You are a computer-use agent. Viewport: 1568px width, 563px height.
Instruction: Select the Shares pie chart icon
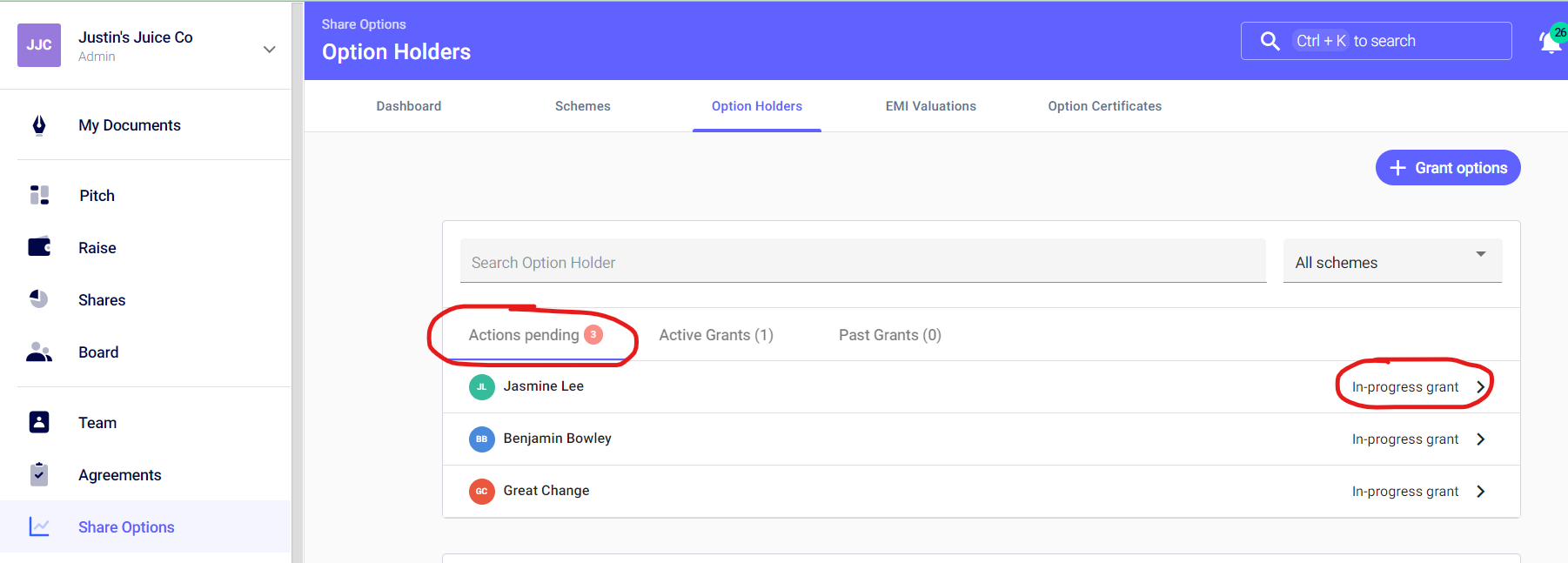tap(39, 299)
